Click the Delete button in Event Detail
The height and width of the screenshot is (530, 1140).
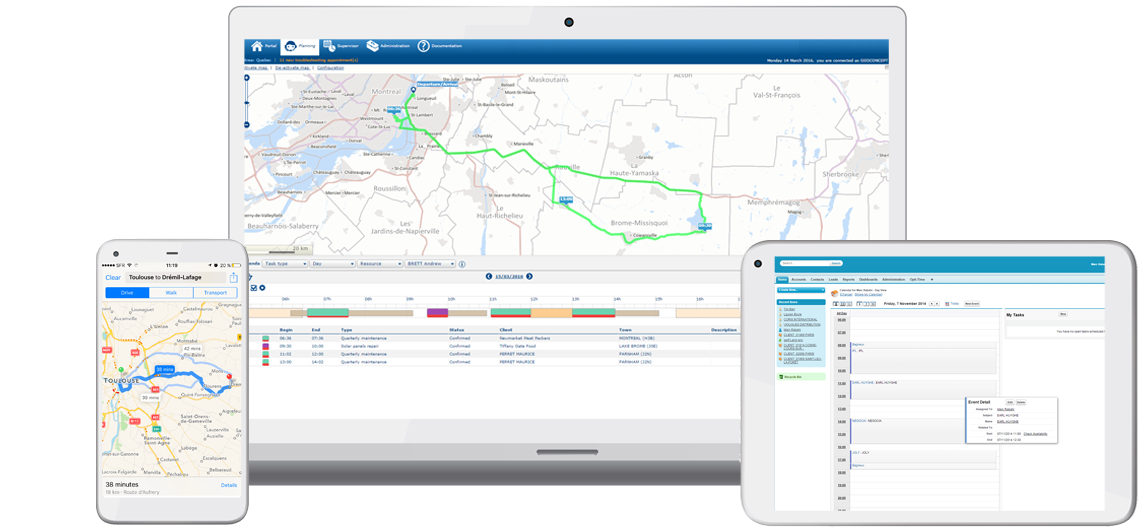[x=1021, y=402]
